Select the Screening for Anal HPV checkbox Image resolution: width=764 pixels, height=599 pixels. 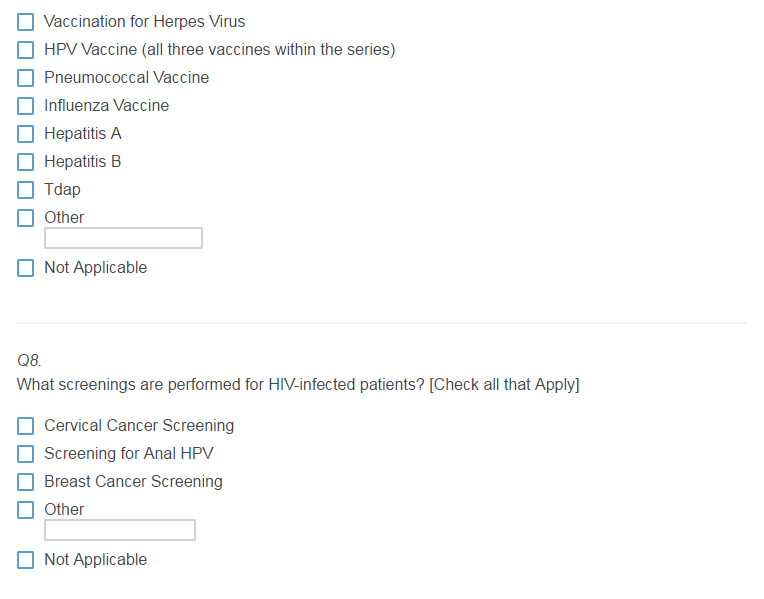[x=26, y=454]
